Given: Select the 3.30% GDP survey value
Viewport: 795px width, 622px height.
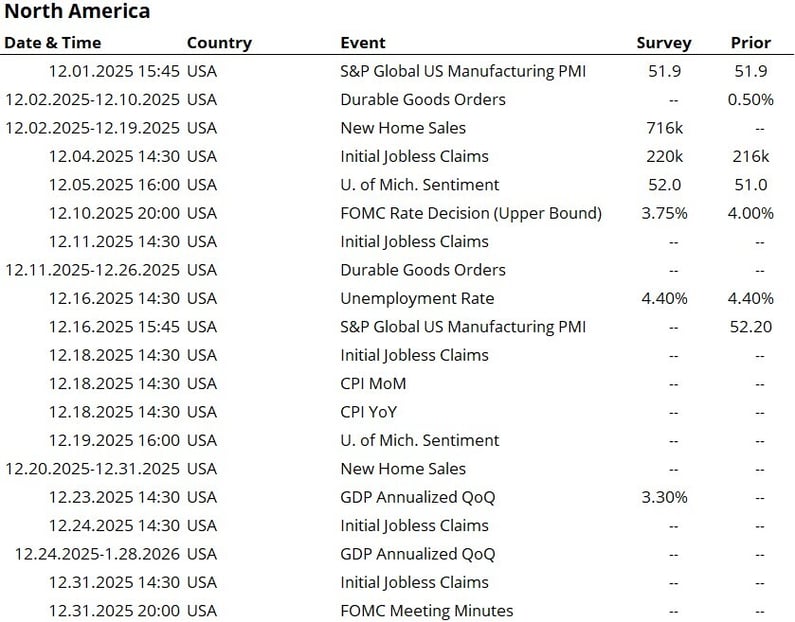Looking at the screenshot, I should click(x=663, y=497).
